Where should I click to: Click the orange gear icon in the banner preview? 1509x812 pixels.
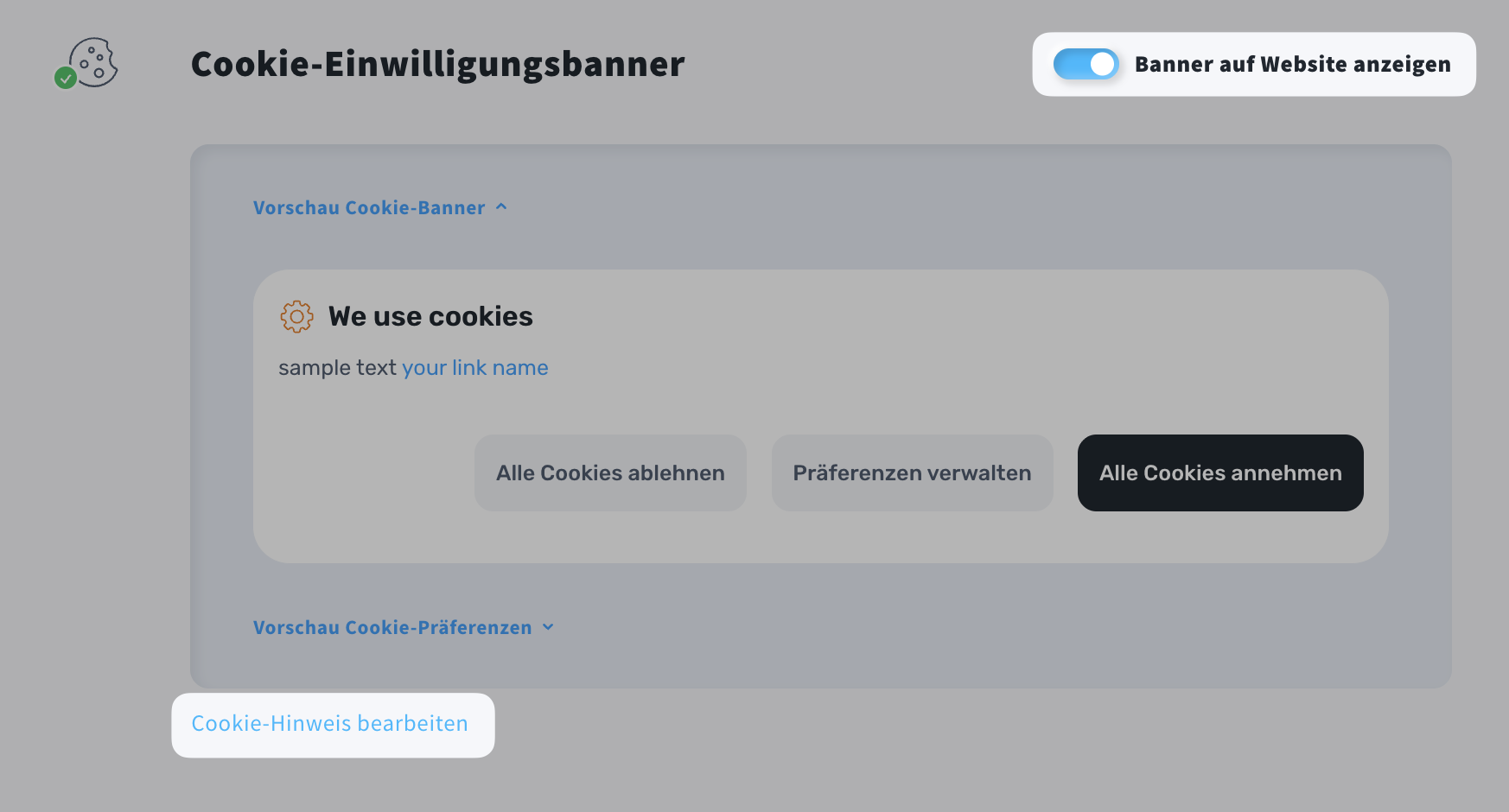296,317
